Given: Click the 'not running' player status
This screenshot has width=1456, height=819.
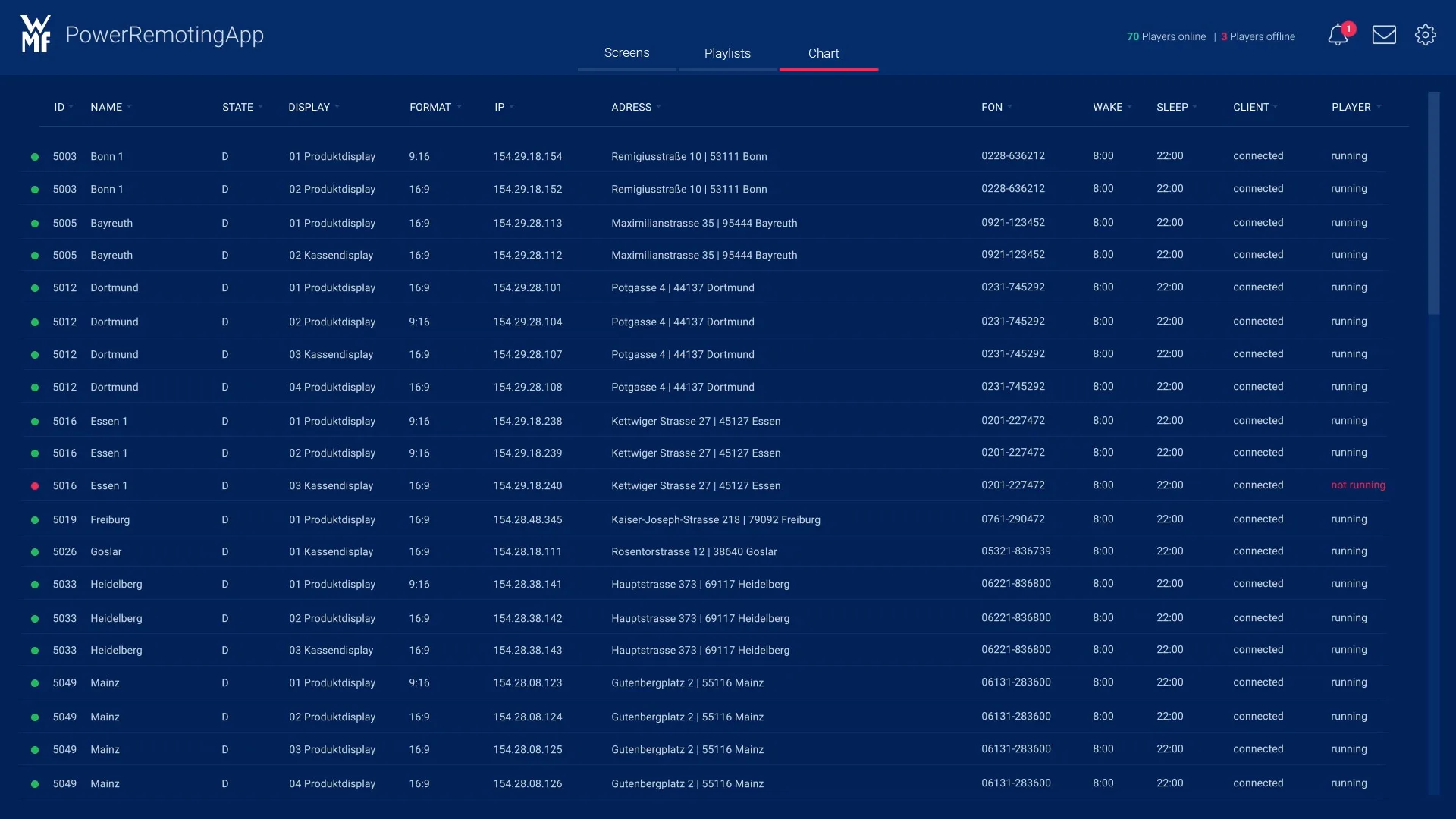Looking at the screenshot, I should (1357, 485).
